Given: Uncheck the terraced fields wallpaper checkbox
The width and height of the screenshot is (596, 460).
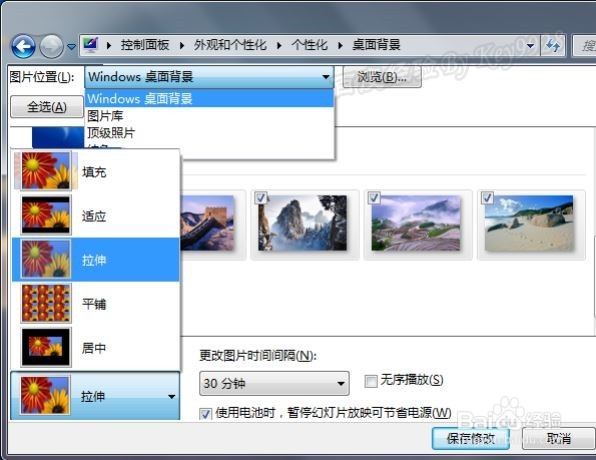Looking at the screenshot, I should coord(374,198).
